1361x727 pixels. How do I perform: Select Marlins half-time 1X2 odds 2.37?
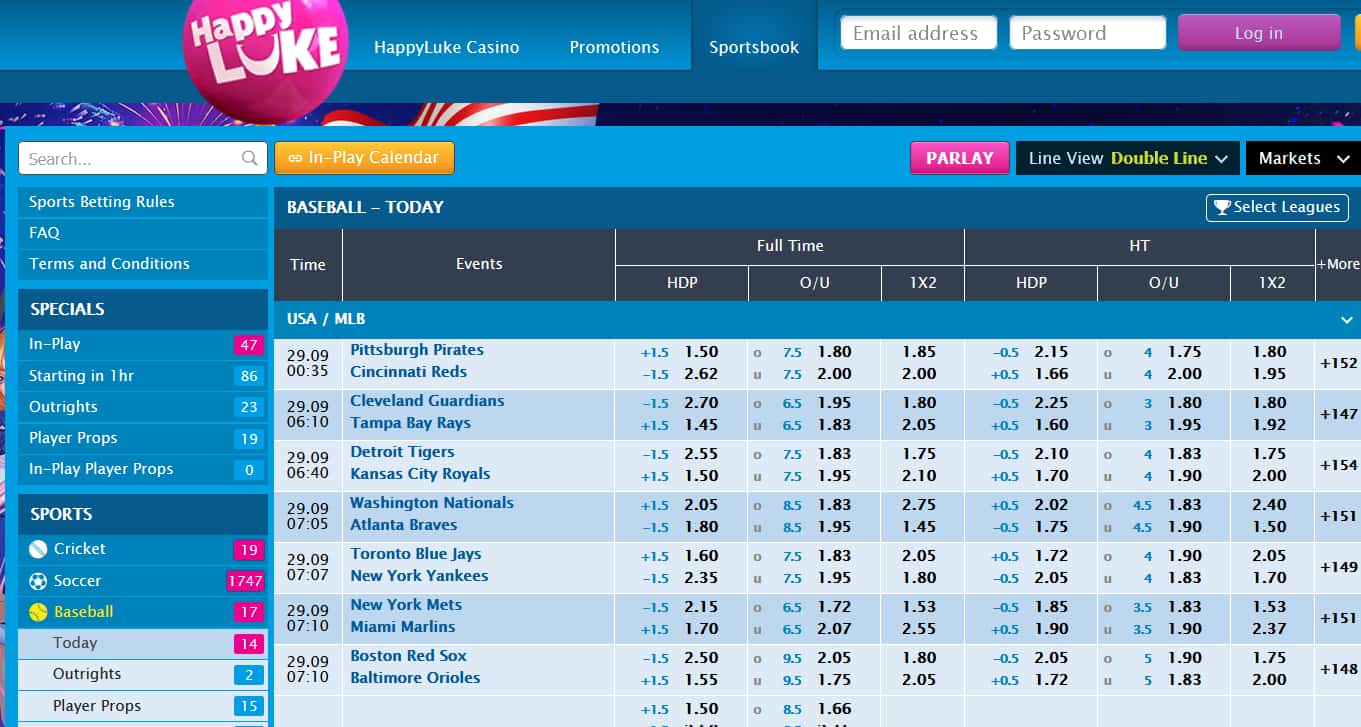[x=1269, y=629]
